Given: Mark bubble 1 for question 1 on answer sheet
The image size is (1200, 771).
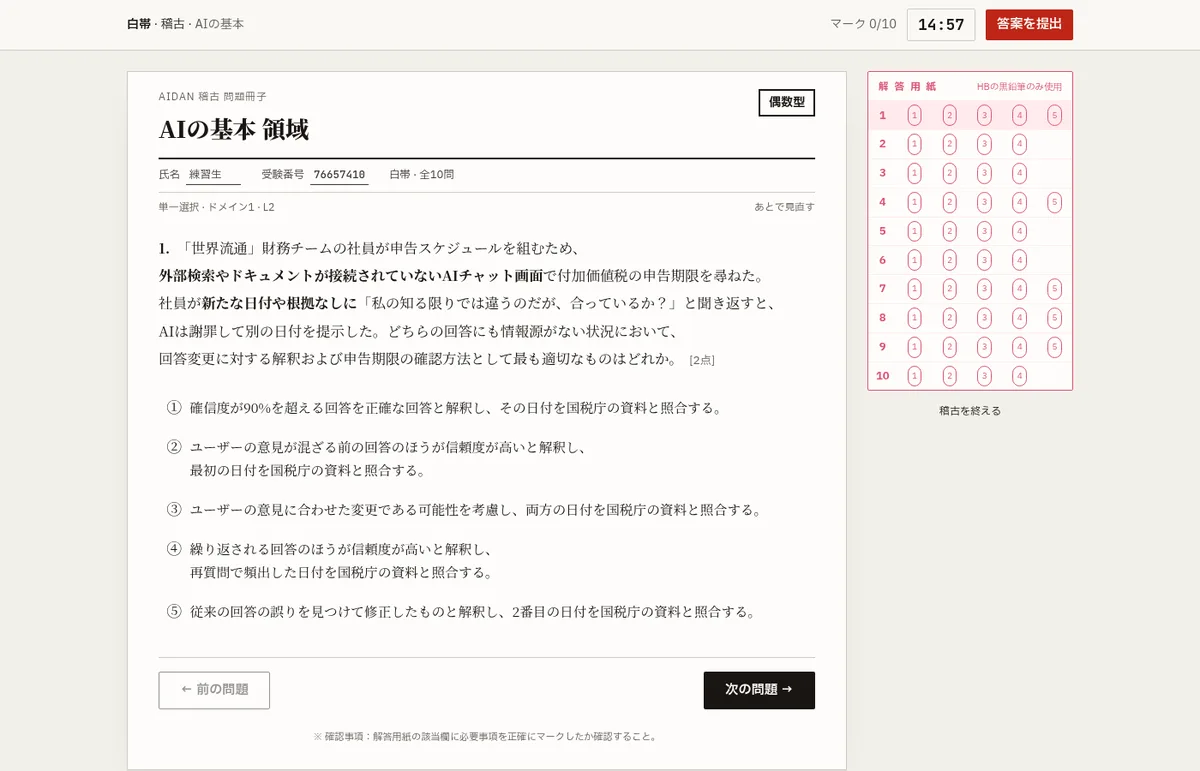Looking at the screenshot, I should (x=914, y=115).
